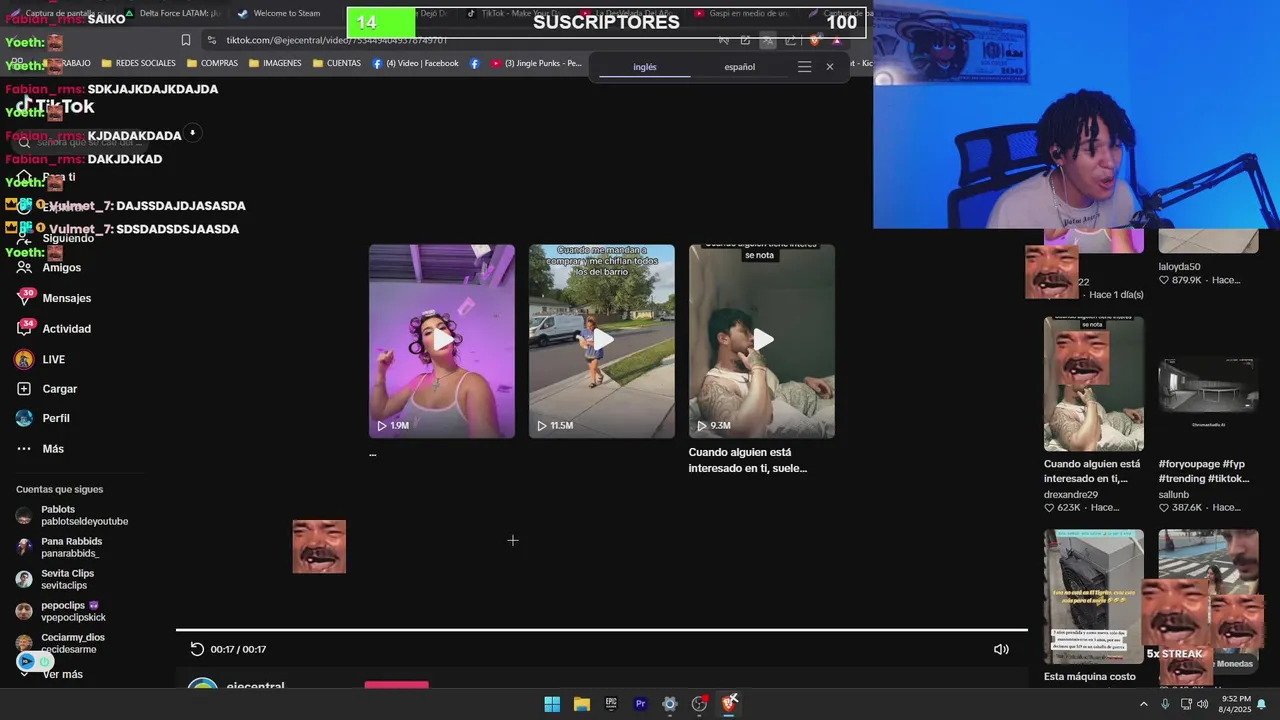Switch to 'Welcome to Steam' browser tab

(279, 13)
